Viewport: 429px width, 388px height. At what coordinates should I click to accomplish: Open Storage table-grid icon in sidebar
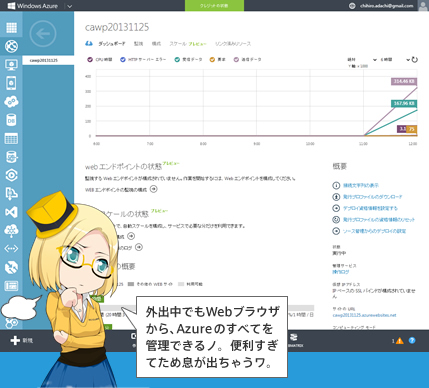pyautogui.click(x=11, y=138)
